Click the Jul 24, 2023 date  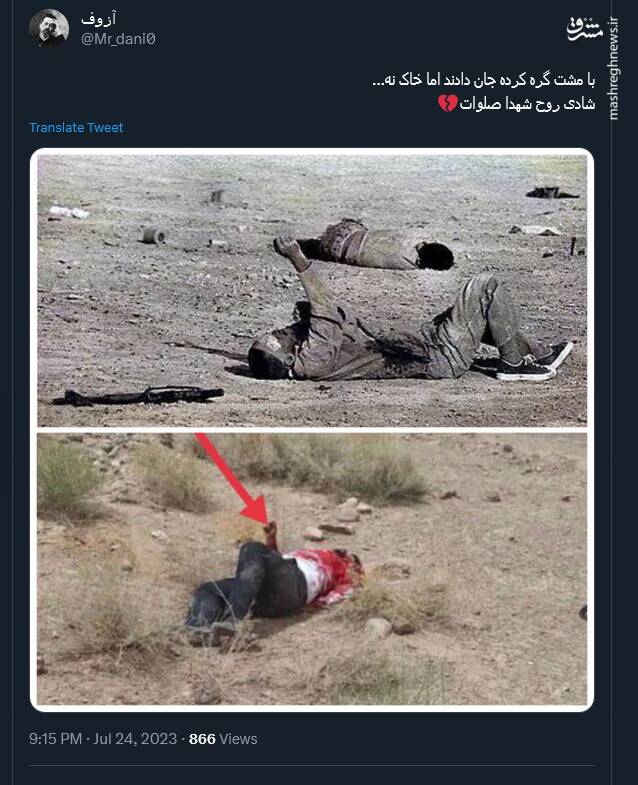(135, 739)
